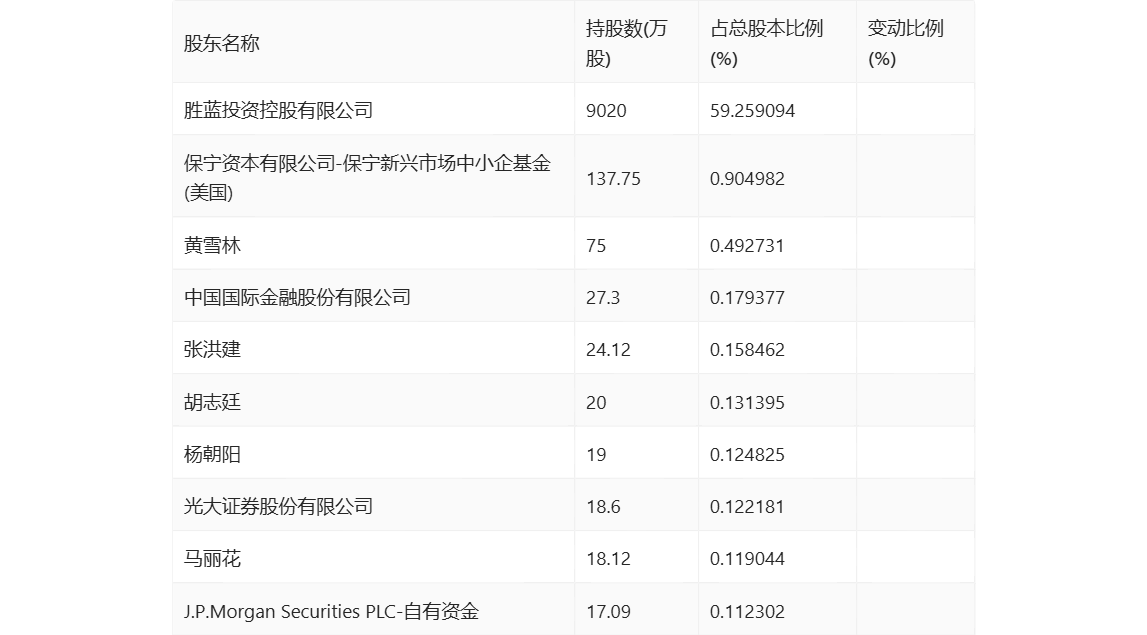The height and width of the screenshot is (635, 1147).
Task: Click on shareholder 胡志廷
Action: pos(213,402)
